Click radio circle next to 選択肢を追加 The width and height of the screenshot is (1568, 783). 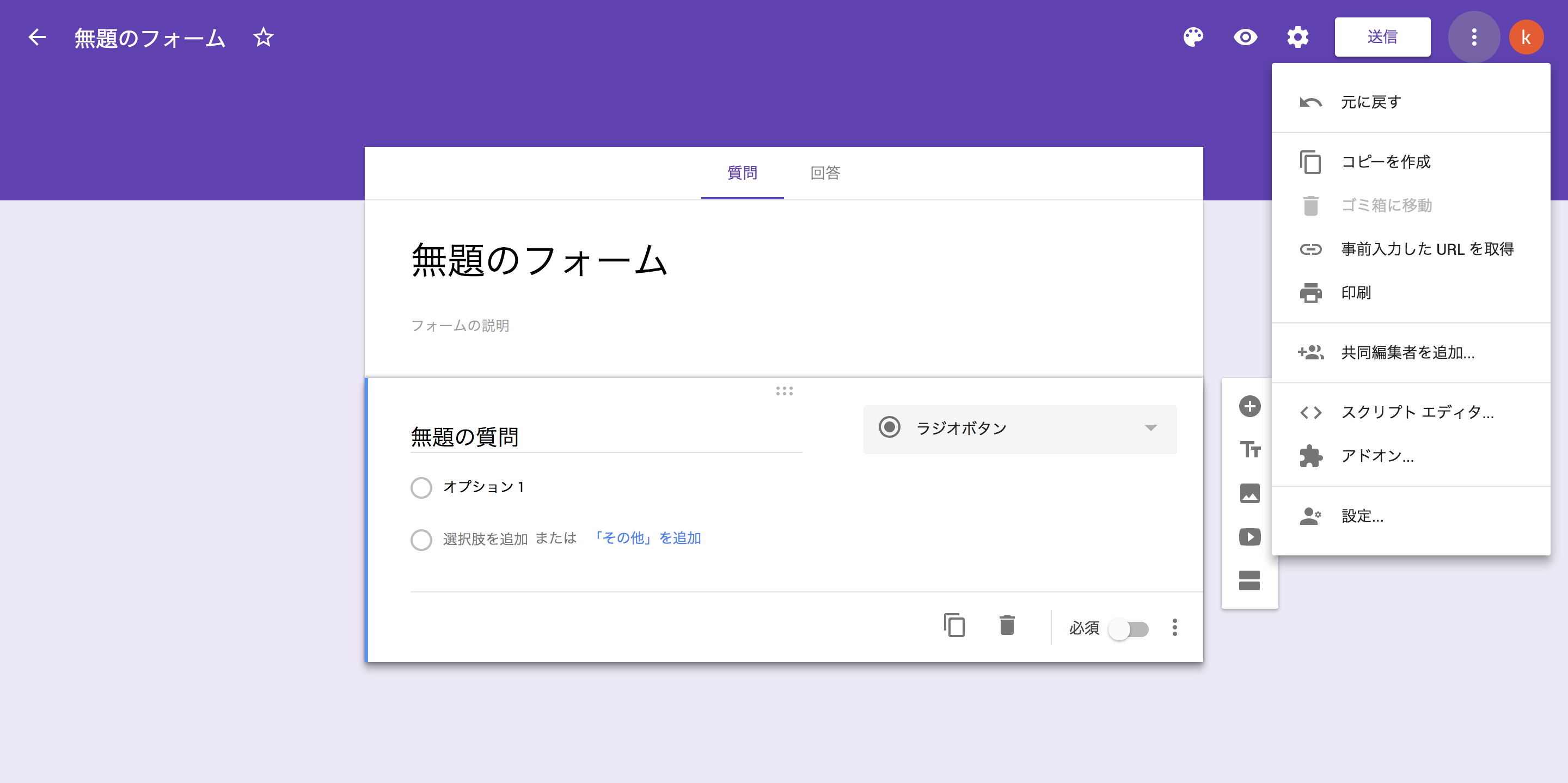point(421,540)
